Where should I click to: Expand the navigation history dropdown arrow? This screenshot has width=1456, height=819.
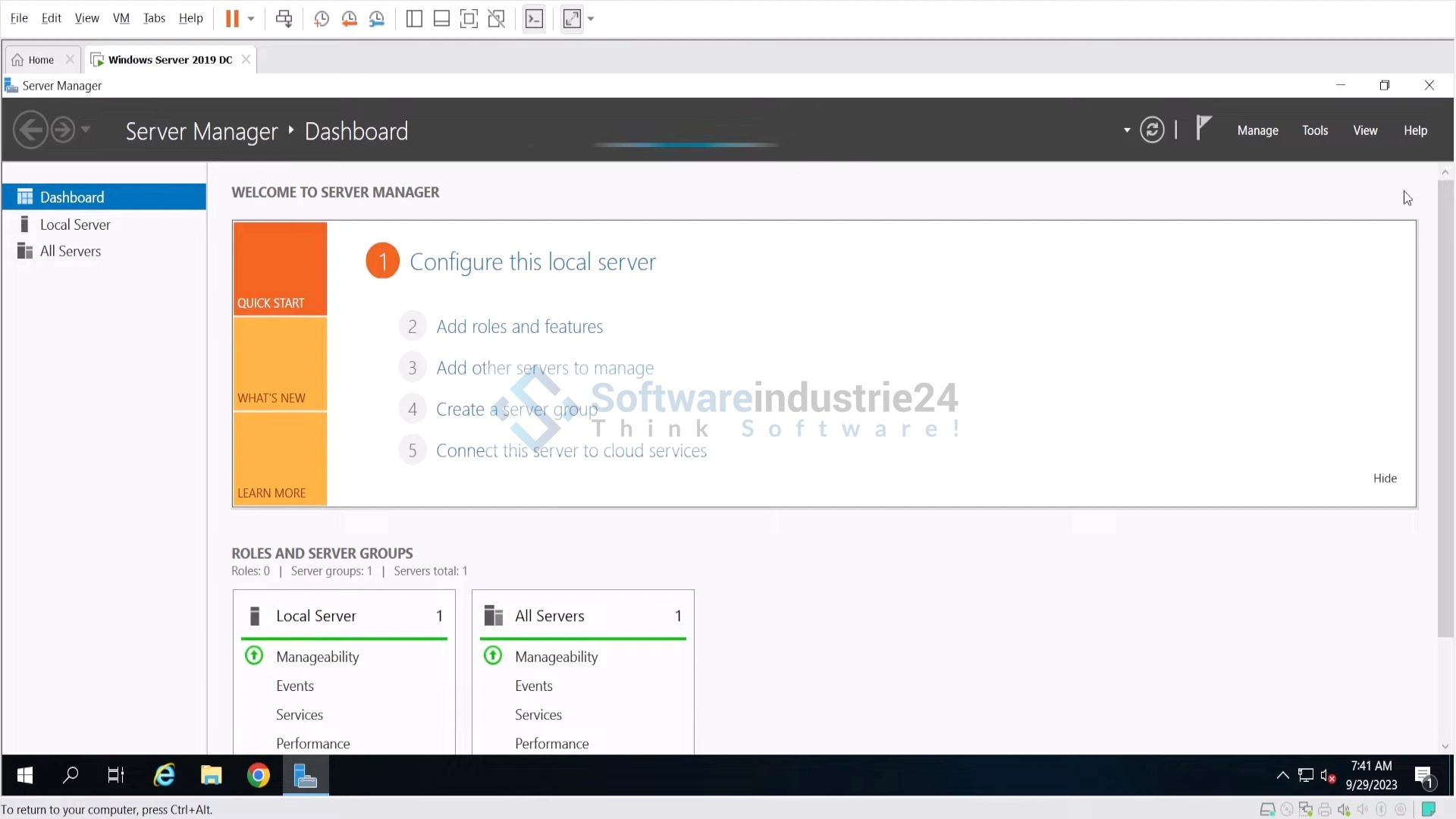point(86,130)
